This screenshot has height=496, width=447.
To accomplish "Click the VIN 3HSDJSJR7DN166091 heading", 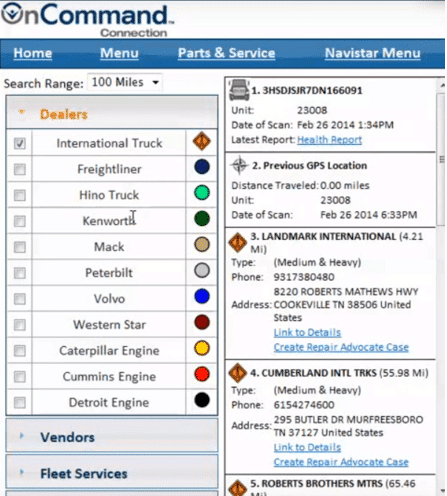I will click(x=307, y=91).
